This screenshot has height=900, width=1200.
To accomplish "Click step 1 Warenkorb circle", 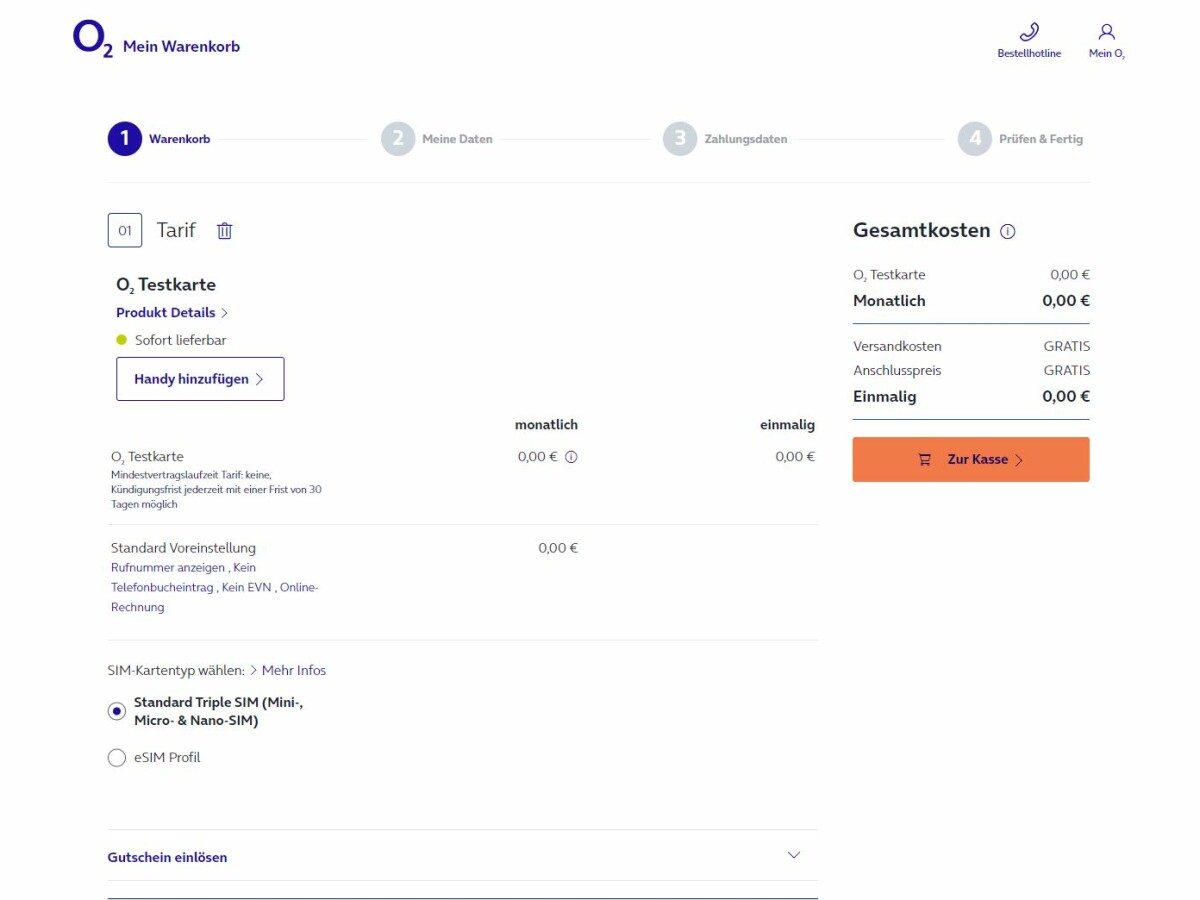I will point(125,139).
